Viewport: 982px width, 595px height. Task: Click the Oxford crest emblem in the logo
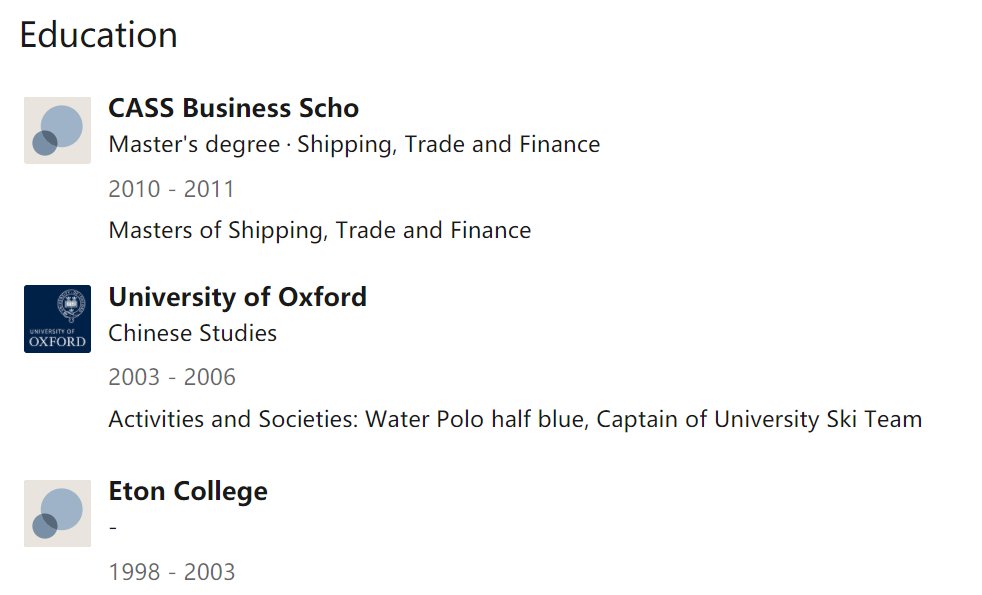click(71, 305)
